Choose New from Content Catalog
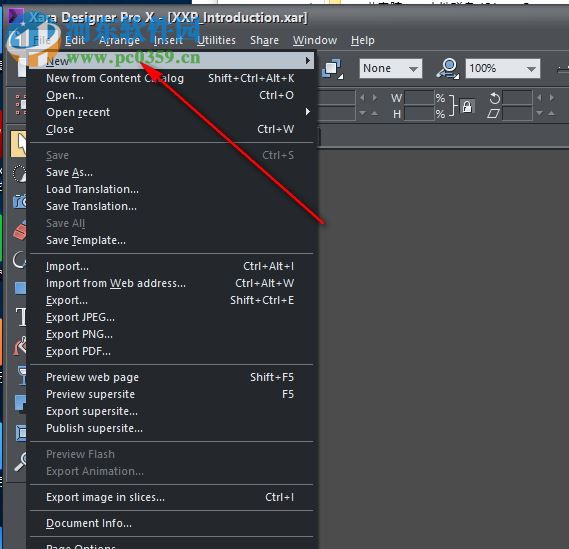Viewport: 569px width, 549px height. [171, 78]
